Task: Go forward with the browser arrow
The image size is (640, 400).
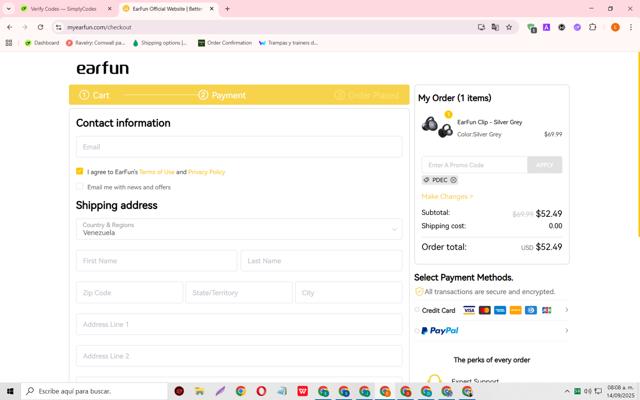Action: (25, 27)
